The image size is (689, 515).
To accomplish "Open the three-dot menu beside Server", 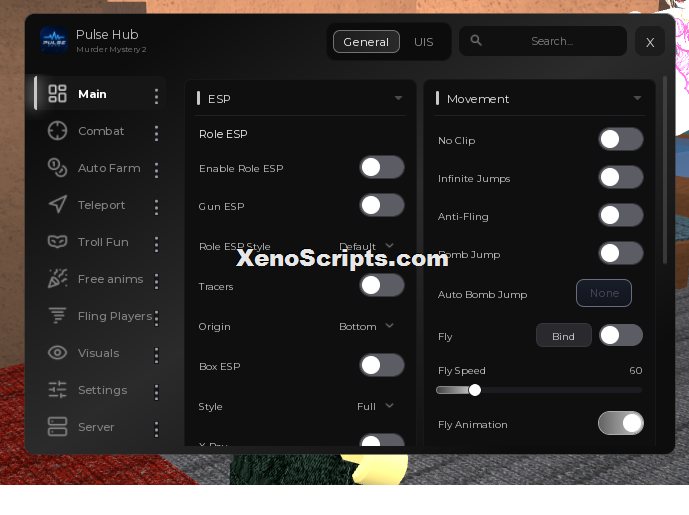I will pos(156,429).
